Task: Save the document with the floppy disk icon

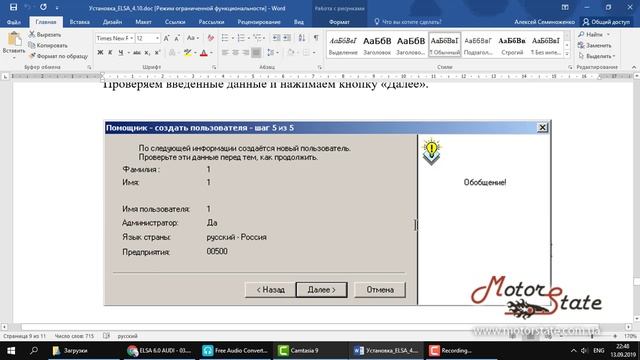Action: pyautogui.click(x=13, y=7)
